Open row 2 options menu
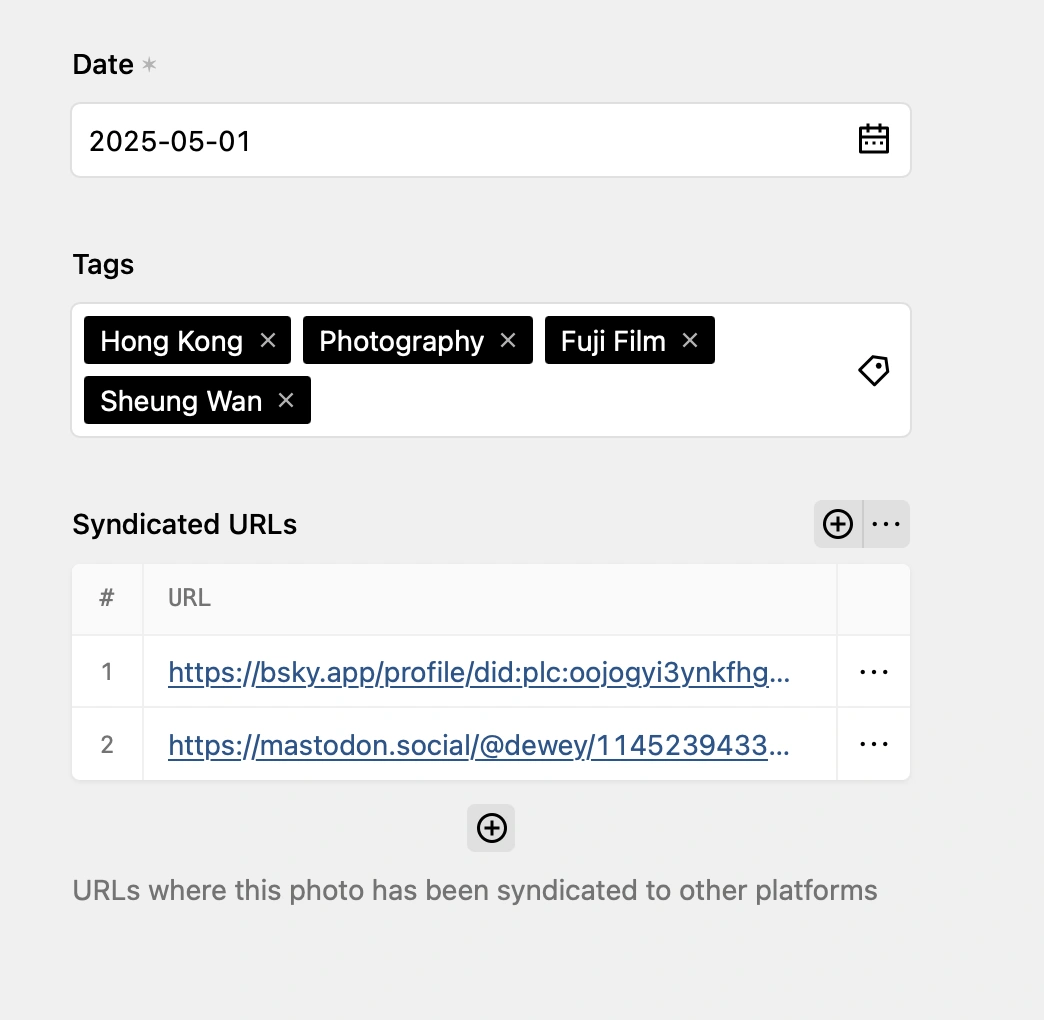Image resolution: width=1044 pixels, height=1020 pixels. (x=874, y=744)
